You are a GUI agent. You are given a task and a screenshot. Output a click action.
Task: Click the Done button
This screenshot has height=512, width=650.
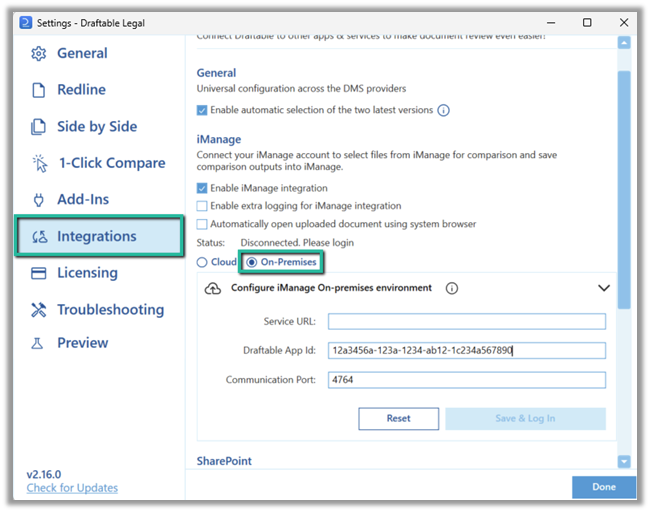(604, 487)
